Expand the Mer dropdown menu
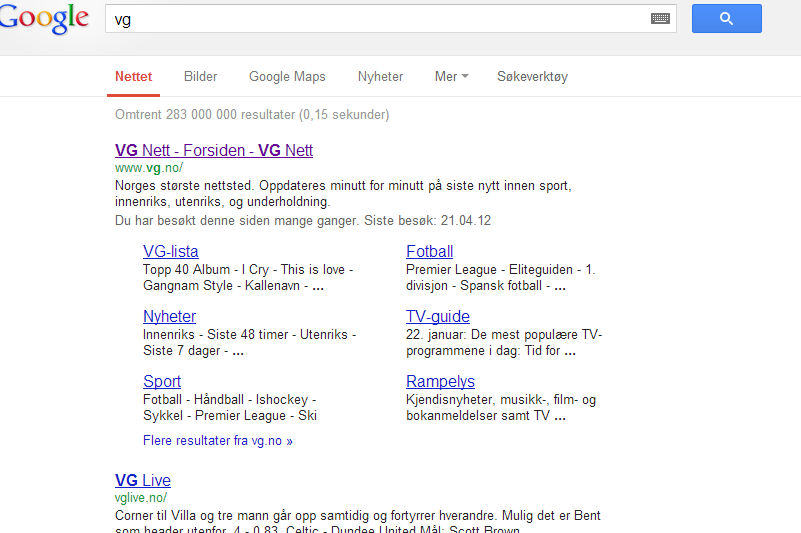The image size is (801, 533). click(451, 77)
